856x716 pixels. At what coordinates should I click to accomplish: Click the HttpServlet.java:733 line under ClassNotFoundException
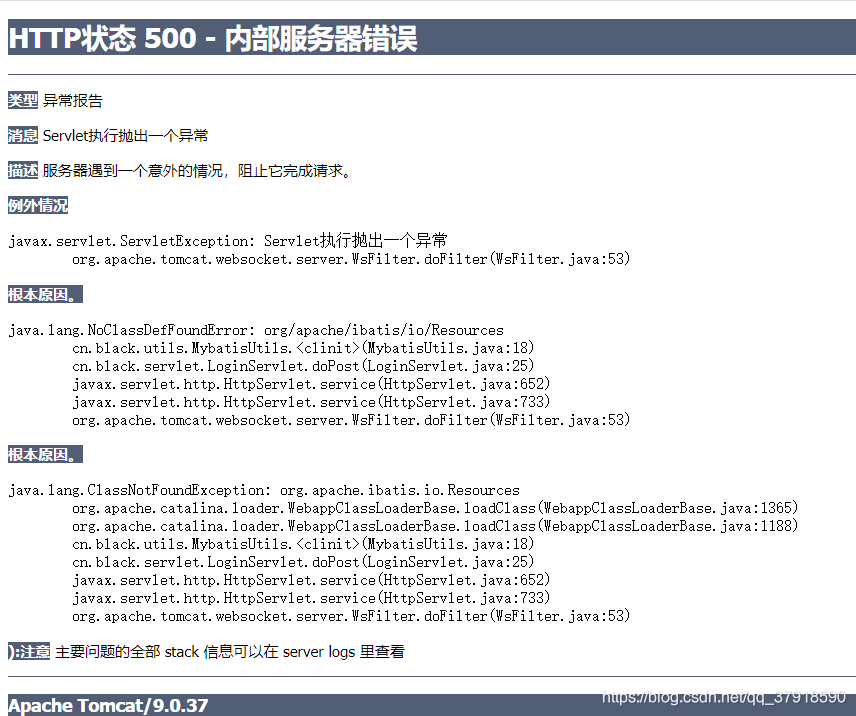coord(311,598)
